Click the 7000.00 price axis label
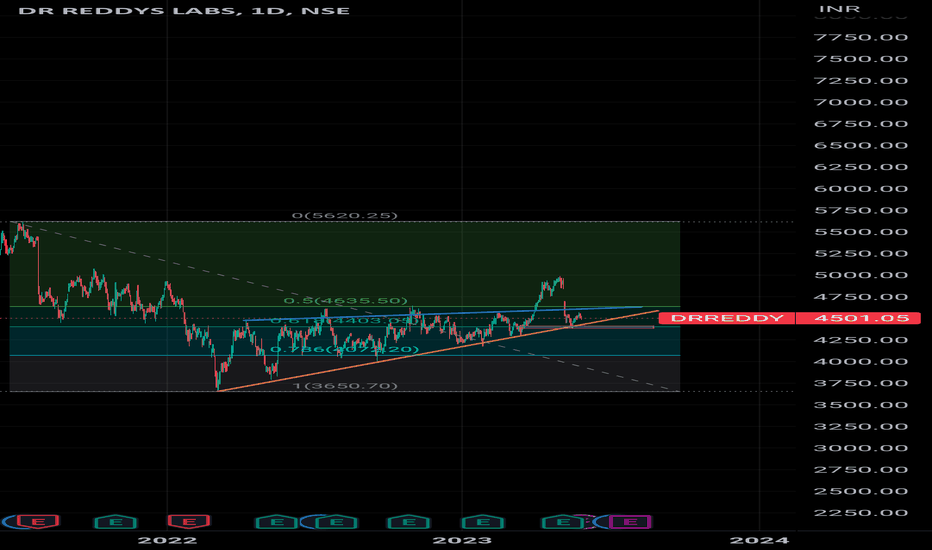The height and width of the screenshot is (550, 932). [x=861, y=102]
